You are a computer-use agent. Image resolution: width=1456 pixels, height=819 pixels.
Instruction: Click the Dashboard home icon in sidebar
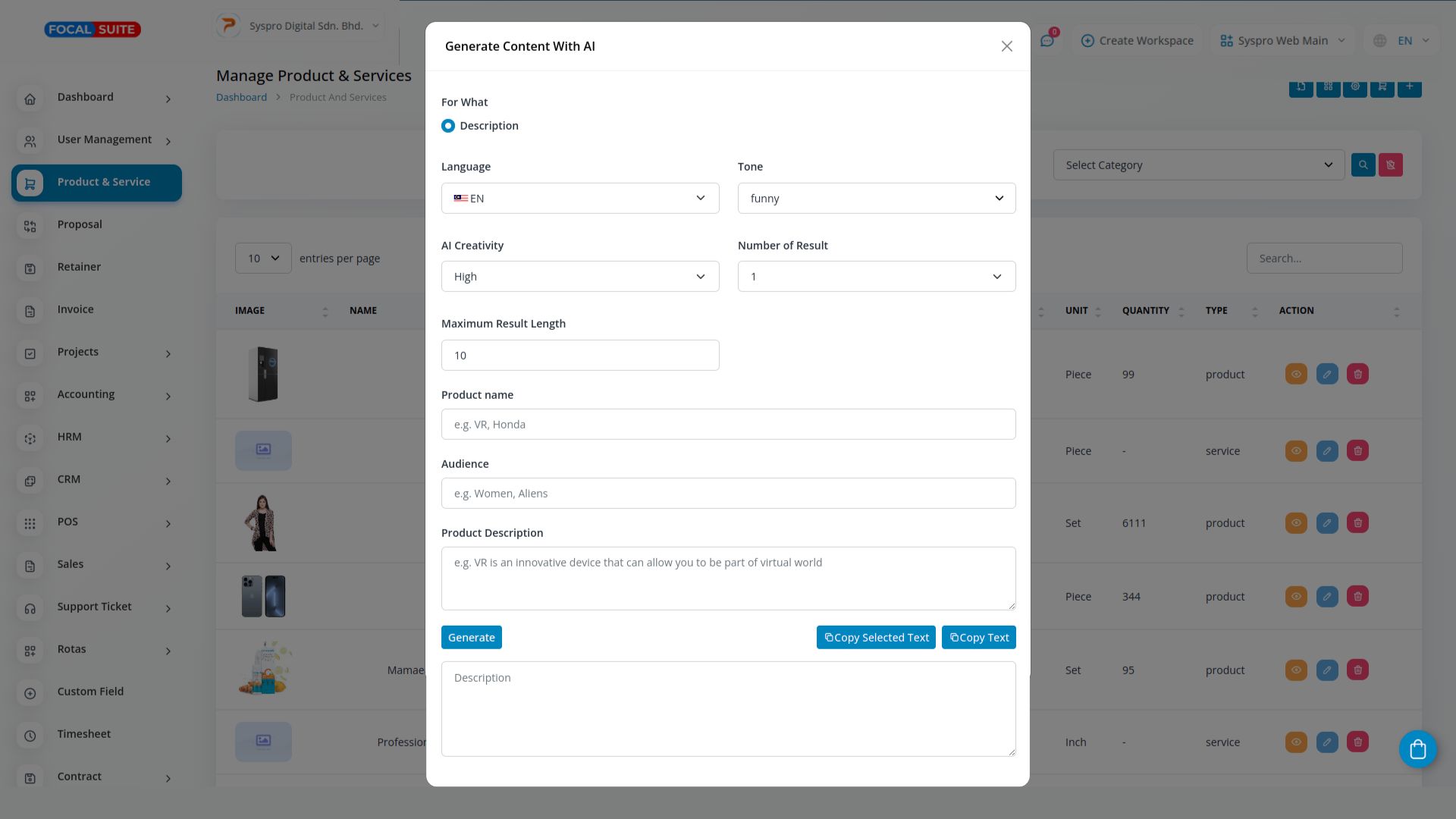[30, 99]
